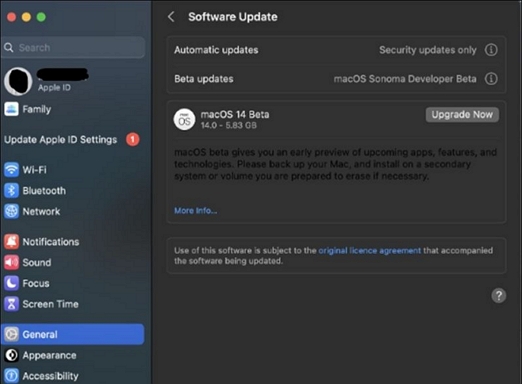The image size is (522, 384).
Task: Click the Appearance icon in sidebar
Action: 11,355
